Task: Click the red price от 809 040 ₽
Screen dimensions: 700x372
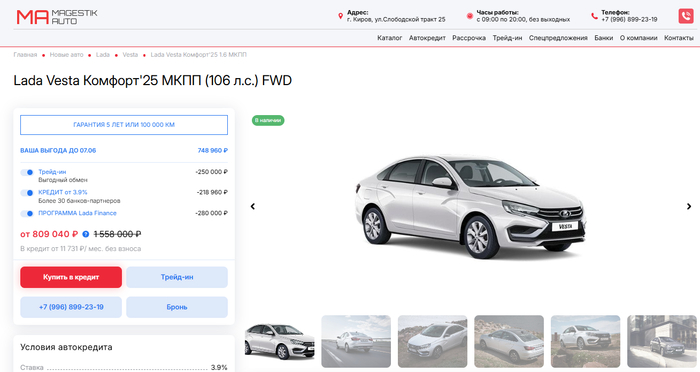Action: 49,234
